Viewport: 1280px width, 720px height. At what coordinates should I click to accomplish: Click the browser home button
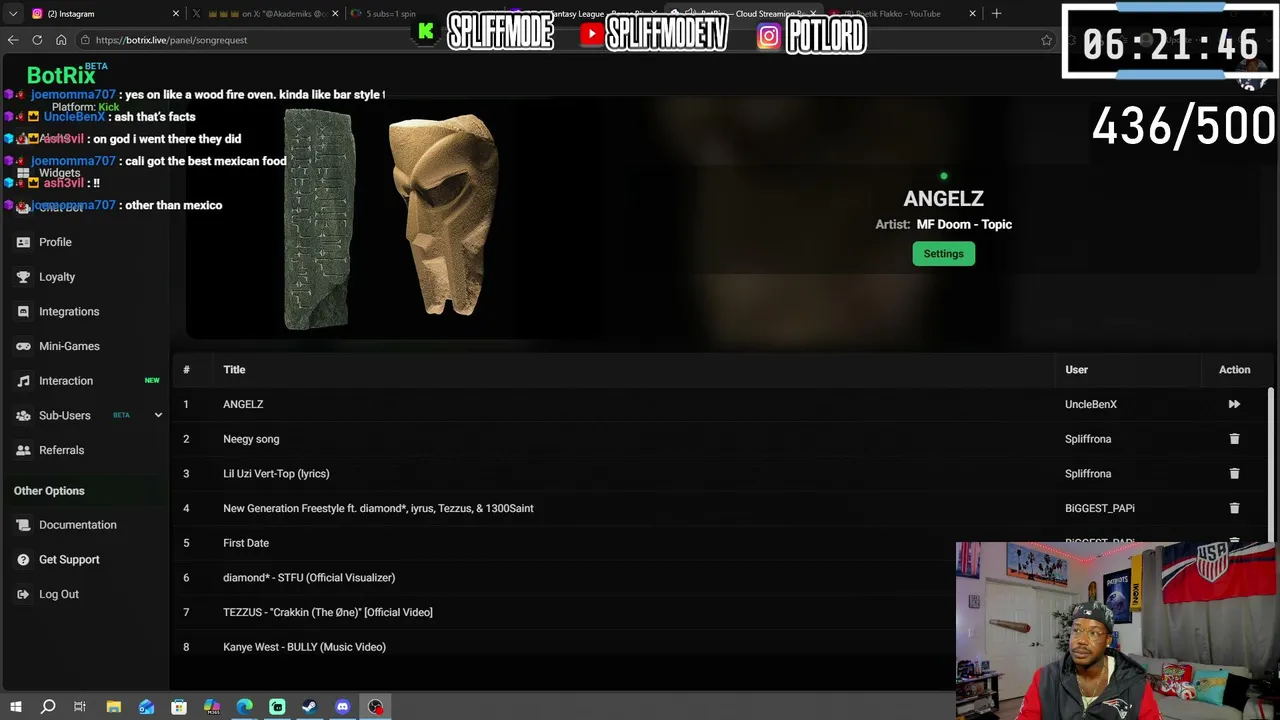61,40
